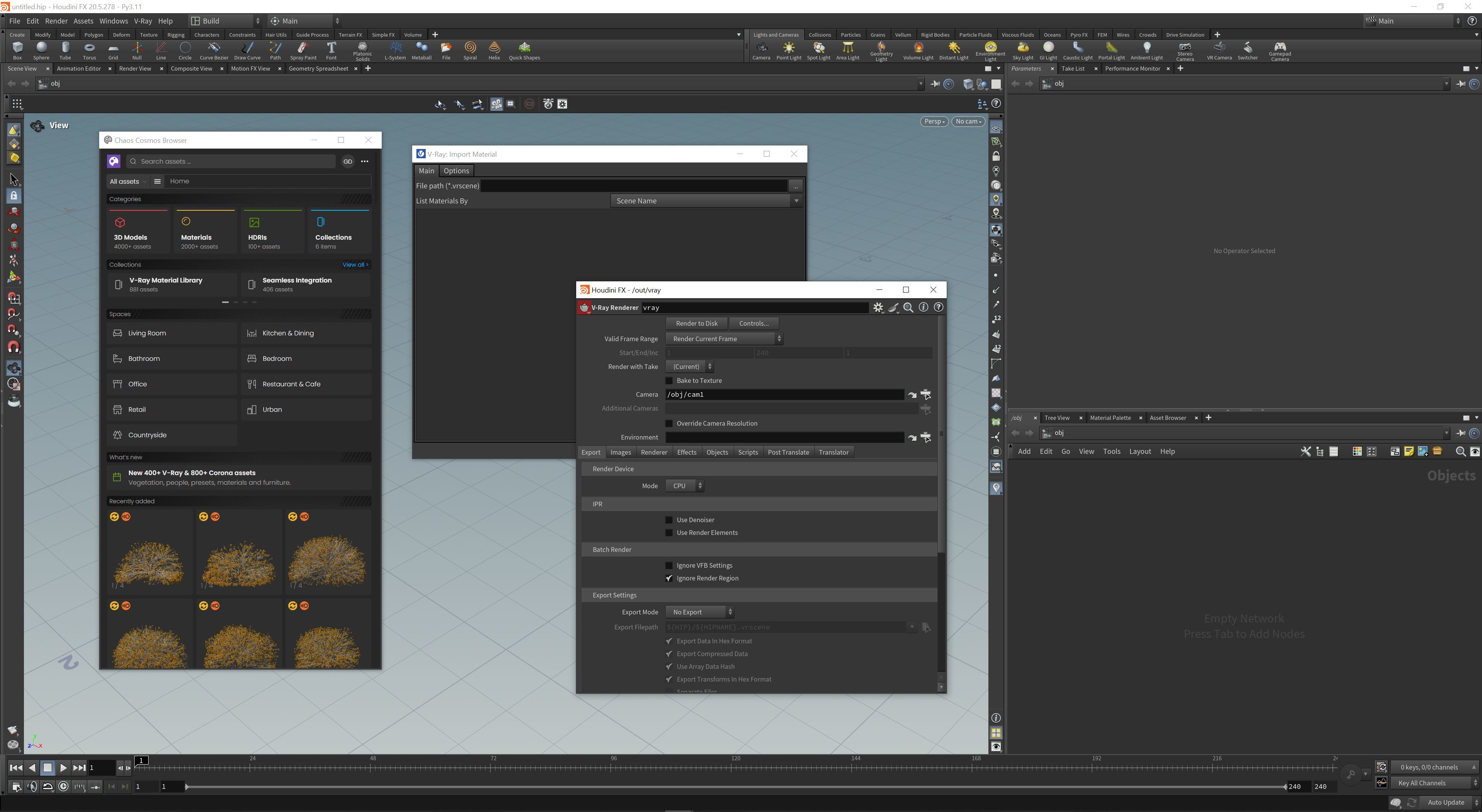1482x812 pixels.
Task: Select the Sphere shelf tool
Action: click(x=41, y=51)
